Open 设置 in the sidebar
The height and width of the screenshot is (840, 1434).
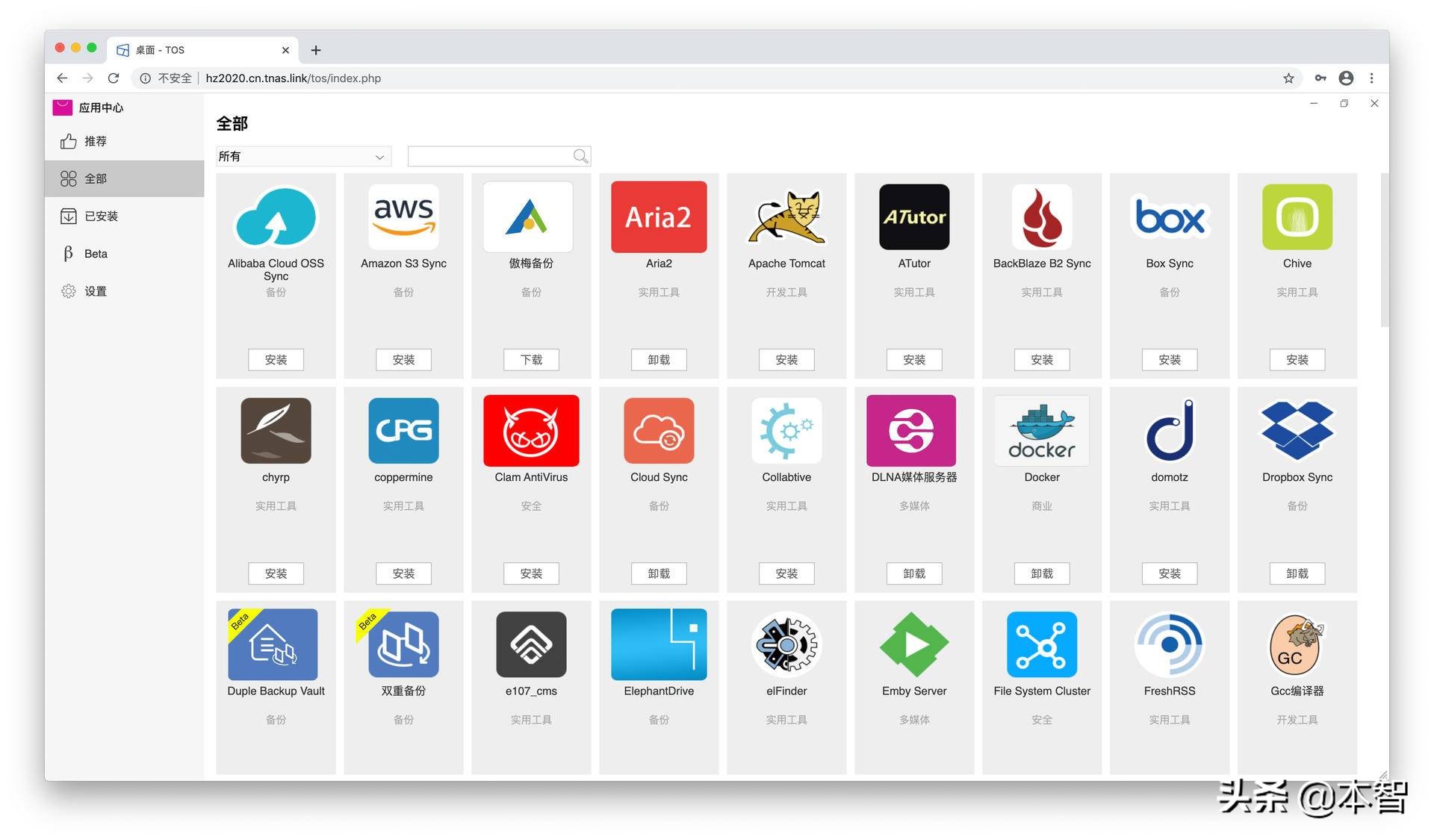tap(95, 291)
